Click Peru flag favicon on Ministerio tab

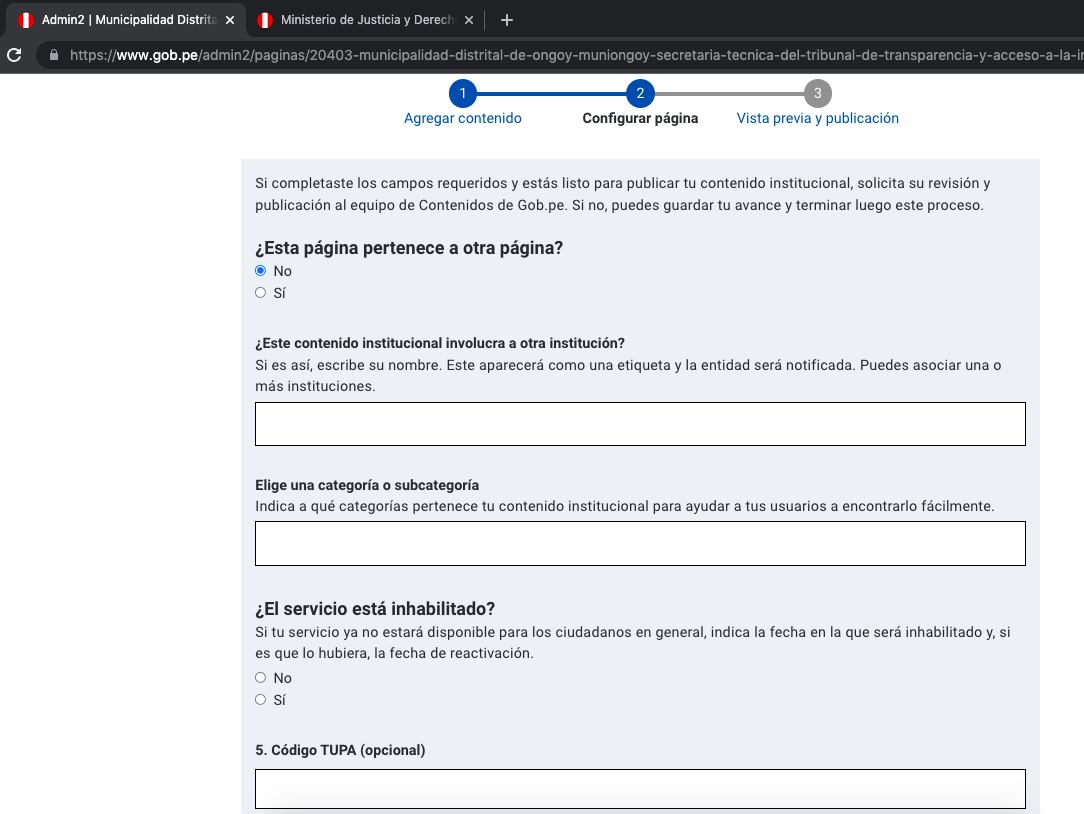coord(265,20)
